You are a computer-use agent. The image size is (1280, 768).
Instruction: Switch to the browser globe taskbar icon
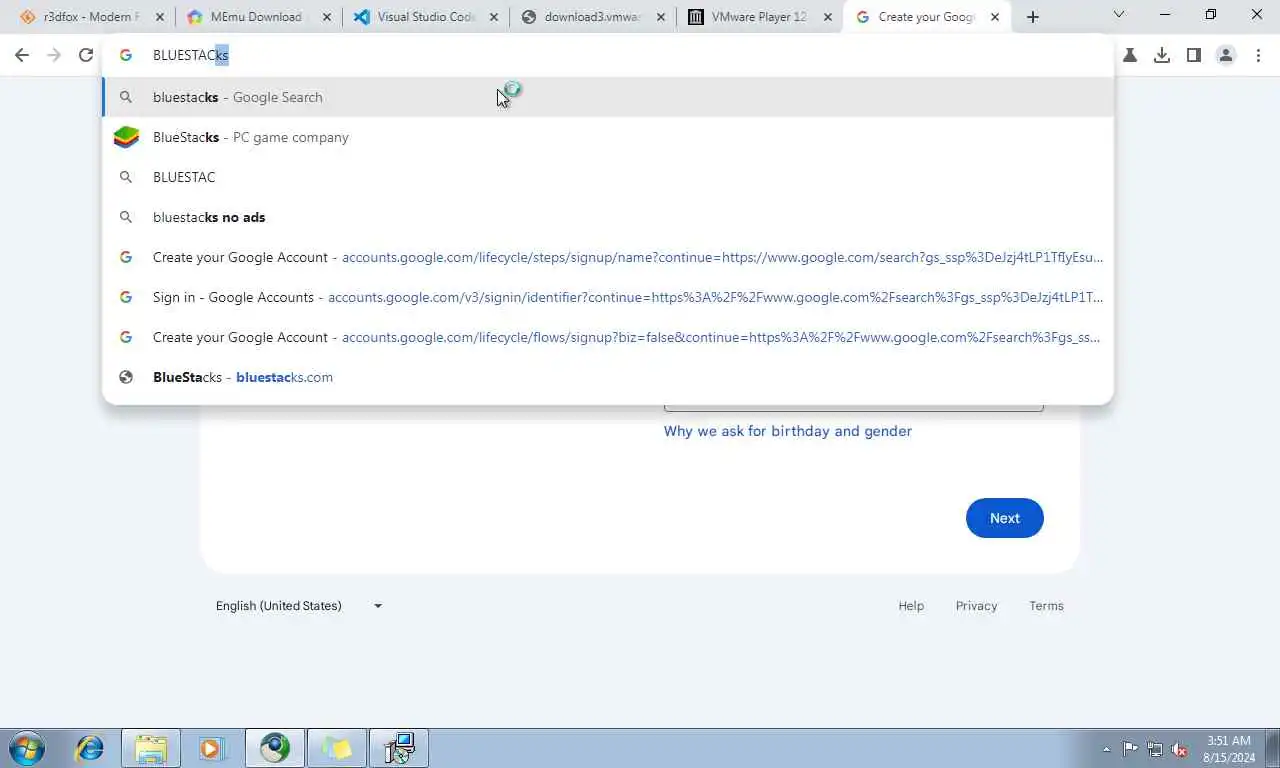[275, 748]
